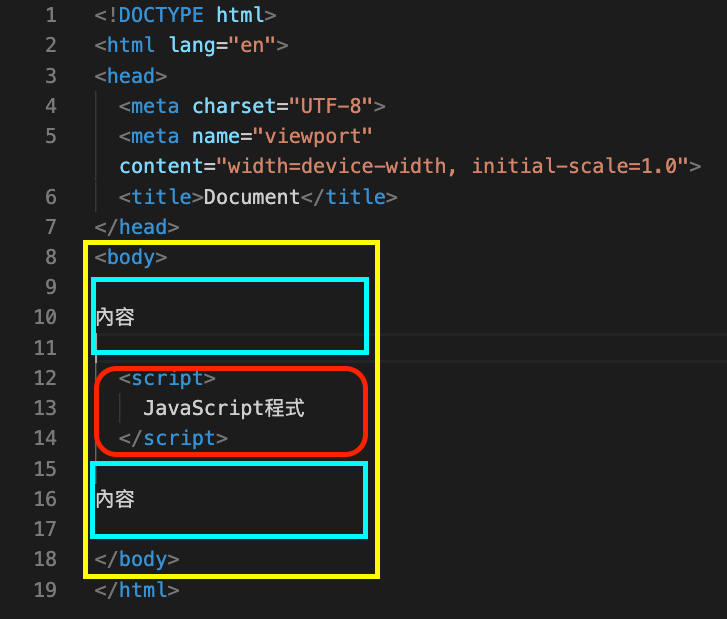727x619 pixels.
Task: Click line number 11 in the gutter
Action: coord(45,348)
